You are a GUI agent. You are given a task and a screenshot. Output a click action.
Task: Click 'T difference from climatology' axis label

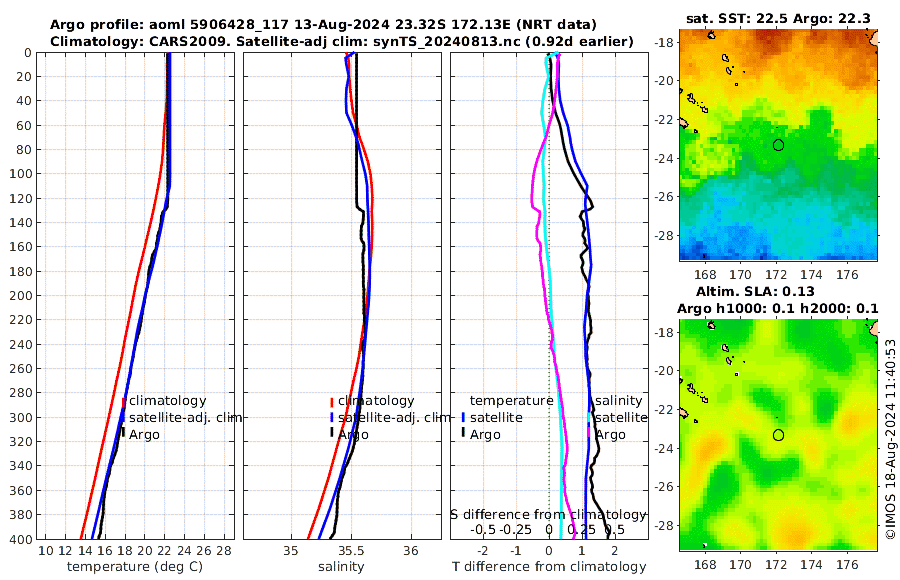click(x=549, y=567)
